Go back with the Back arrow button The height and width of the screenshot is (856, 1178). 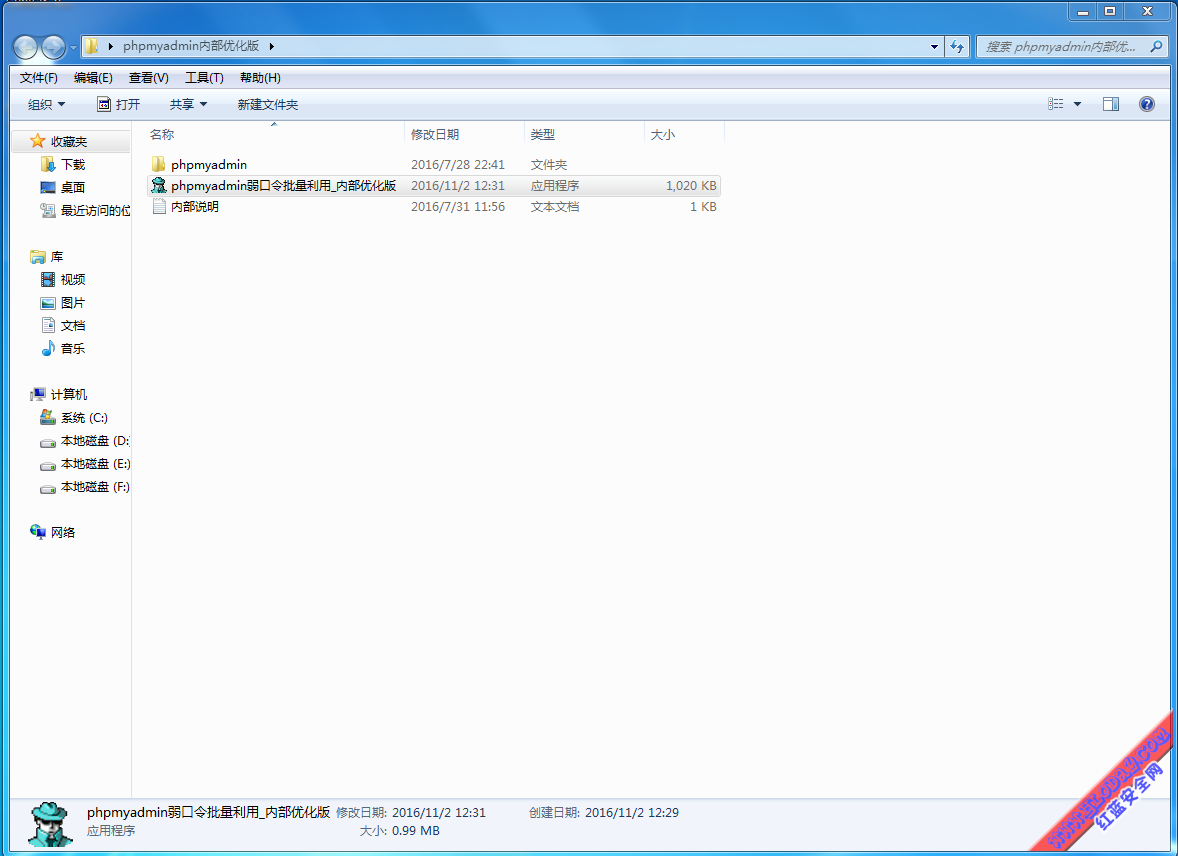pyautogui.click(x=26, y=47)
